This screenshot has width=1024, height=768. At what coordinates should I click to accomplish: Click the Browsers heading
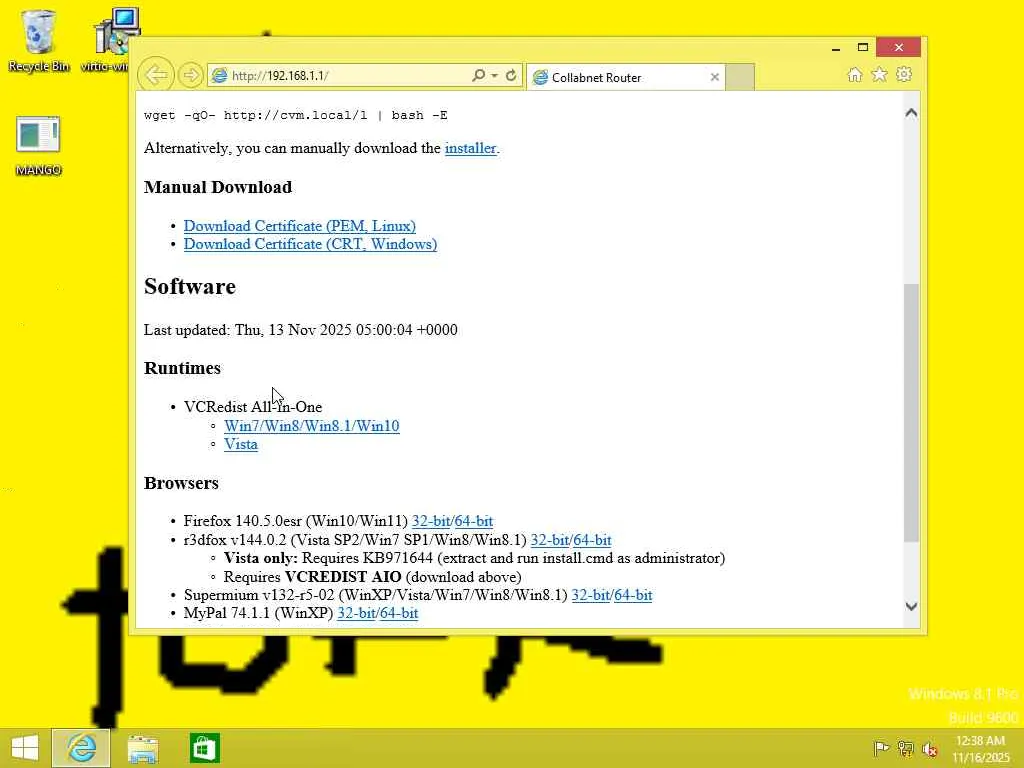(x=181, y=483)
